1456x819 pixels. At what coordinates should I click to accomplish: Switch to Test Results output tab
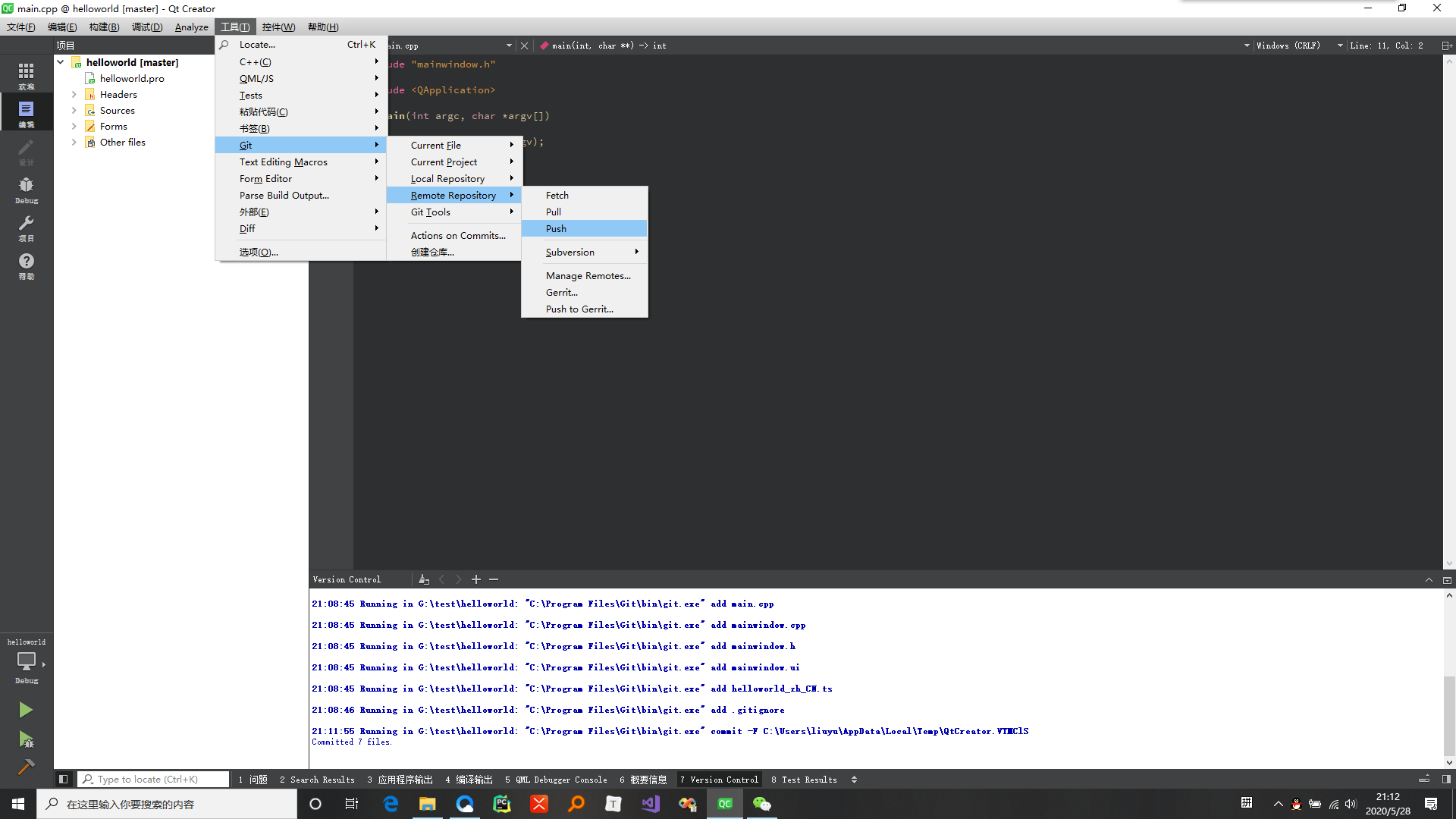coord(804,780)
